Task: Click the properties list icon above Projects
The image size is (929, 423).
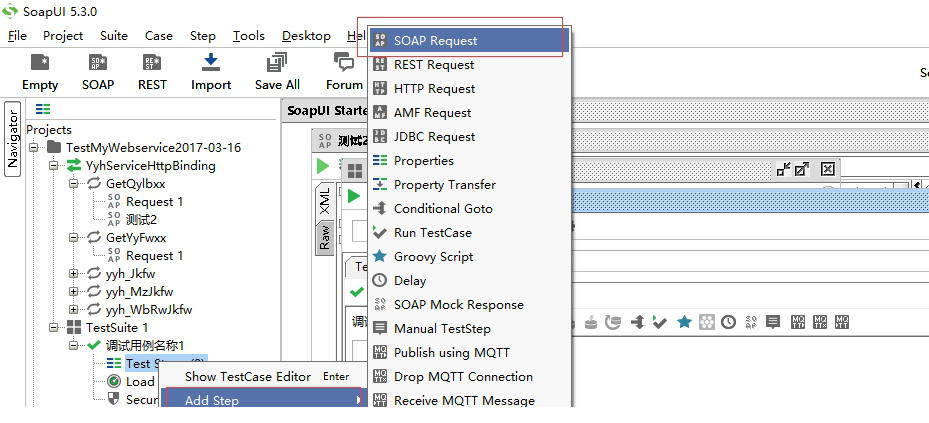Action: click(x=43, y=109)
